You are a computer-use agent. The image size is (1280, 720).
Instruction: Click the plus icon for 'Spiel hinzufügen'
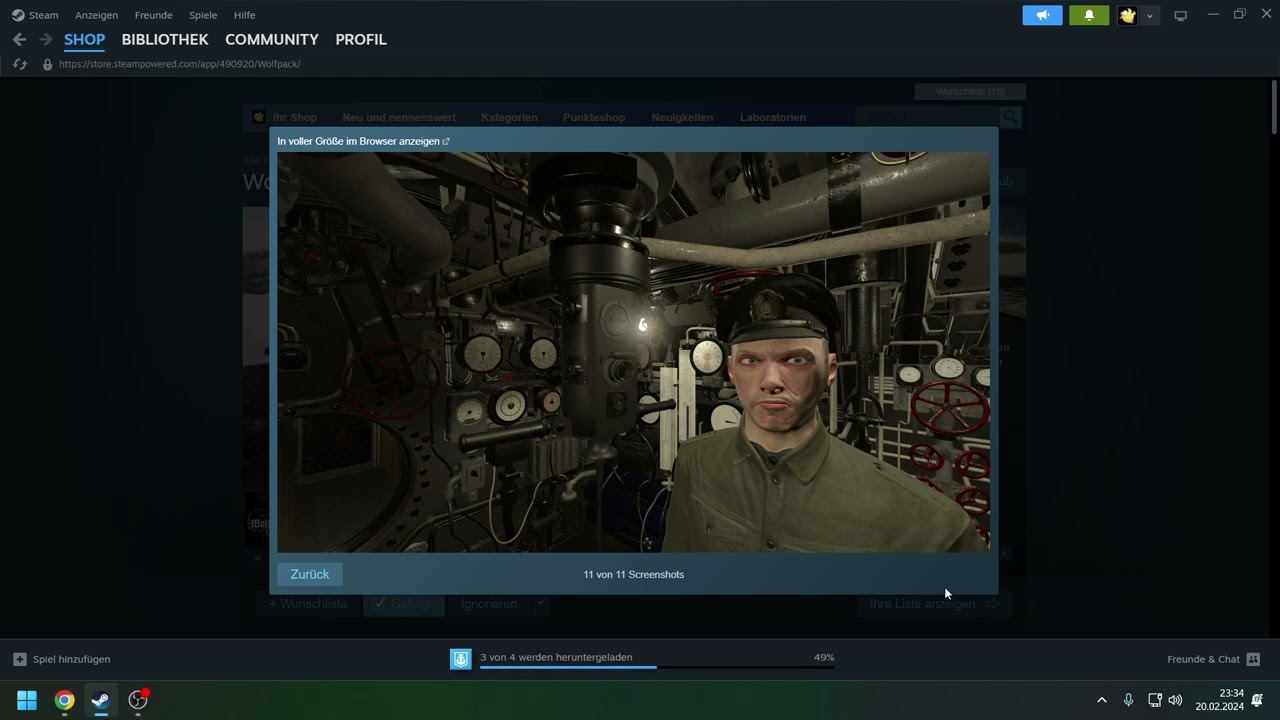(19, 659)
